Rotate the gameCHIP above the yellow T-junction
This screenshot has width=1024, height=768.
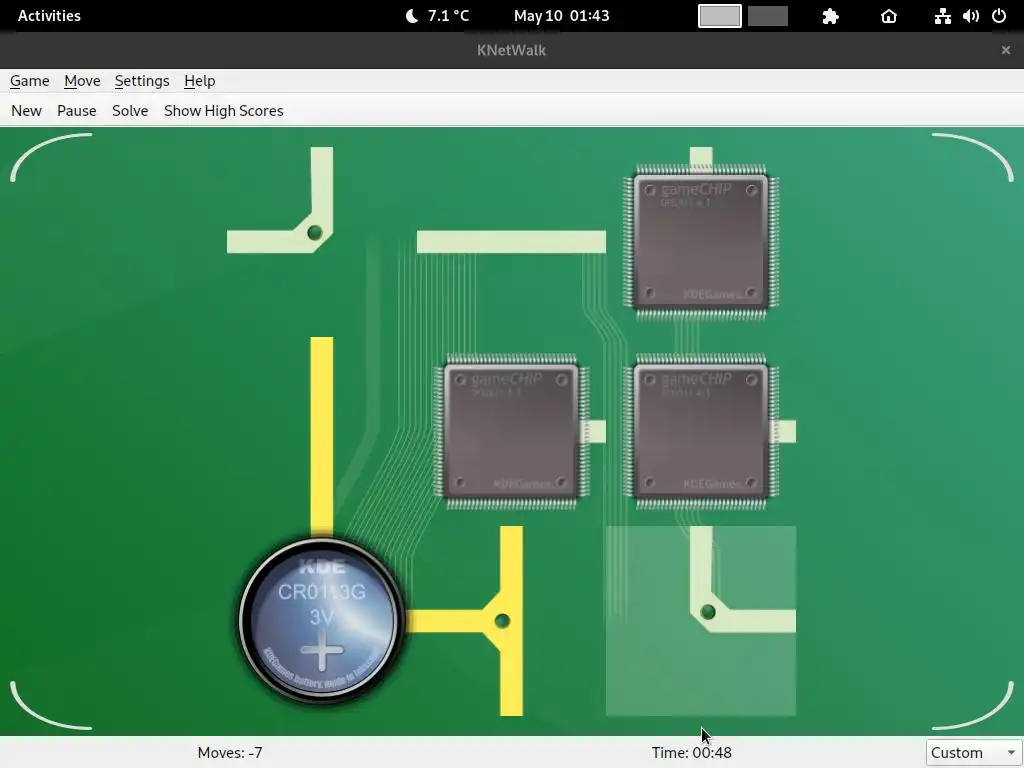(511, 432)
